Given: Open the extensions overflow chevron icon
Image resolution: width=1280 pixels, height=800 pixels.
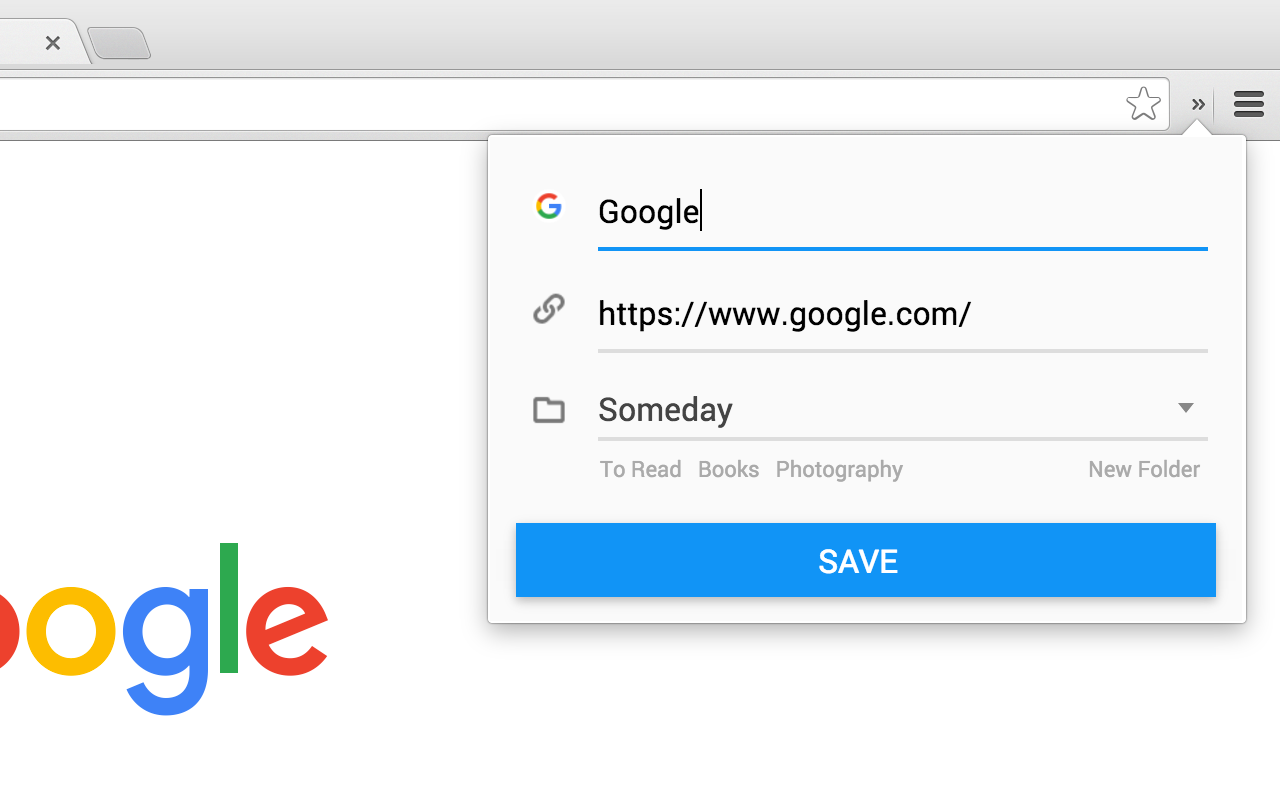Looking at the screenshot, I should pyautogui.click(x=1197, y=103).
